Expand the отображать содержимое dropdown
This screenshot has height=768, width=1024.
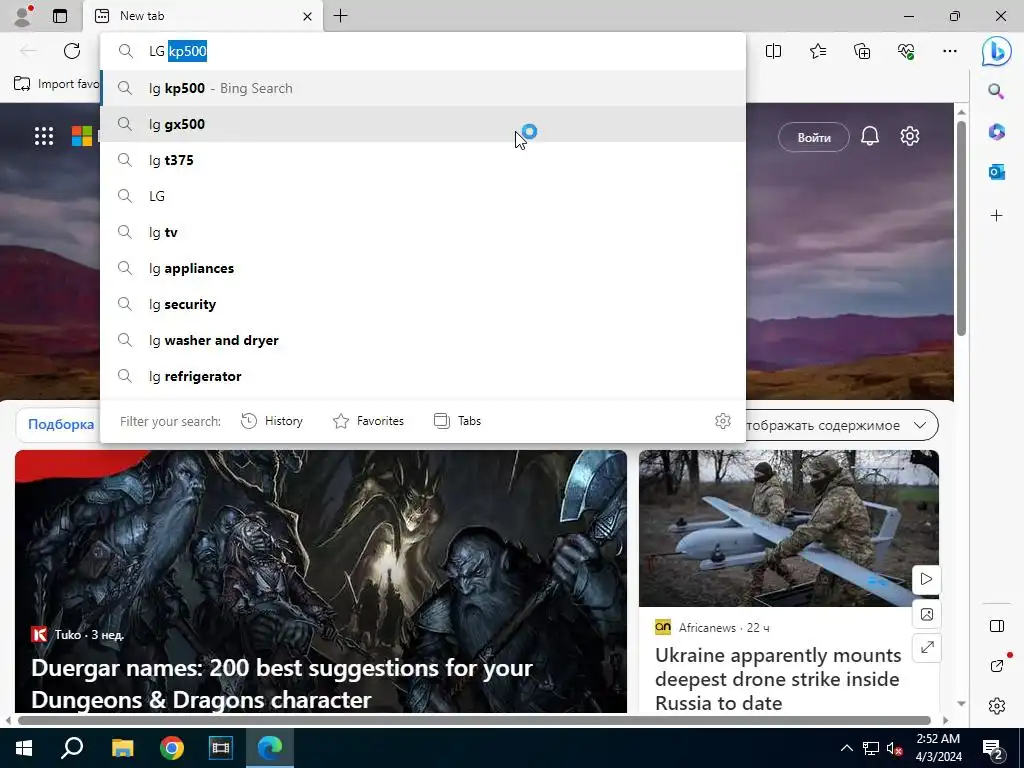[x=842, y=425]
